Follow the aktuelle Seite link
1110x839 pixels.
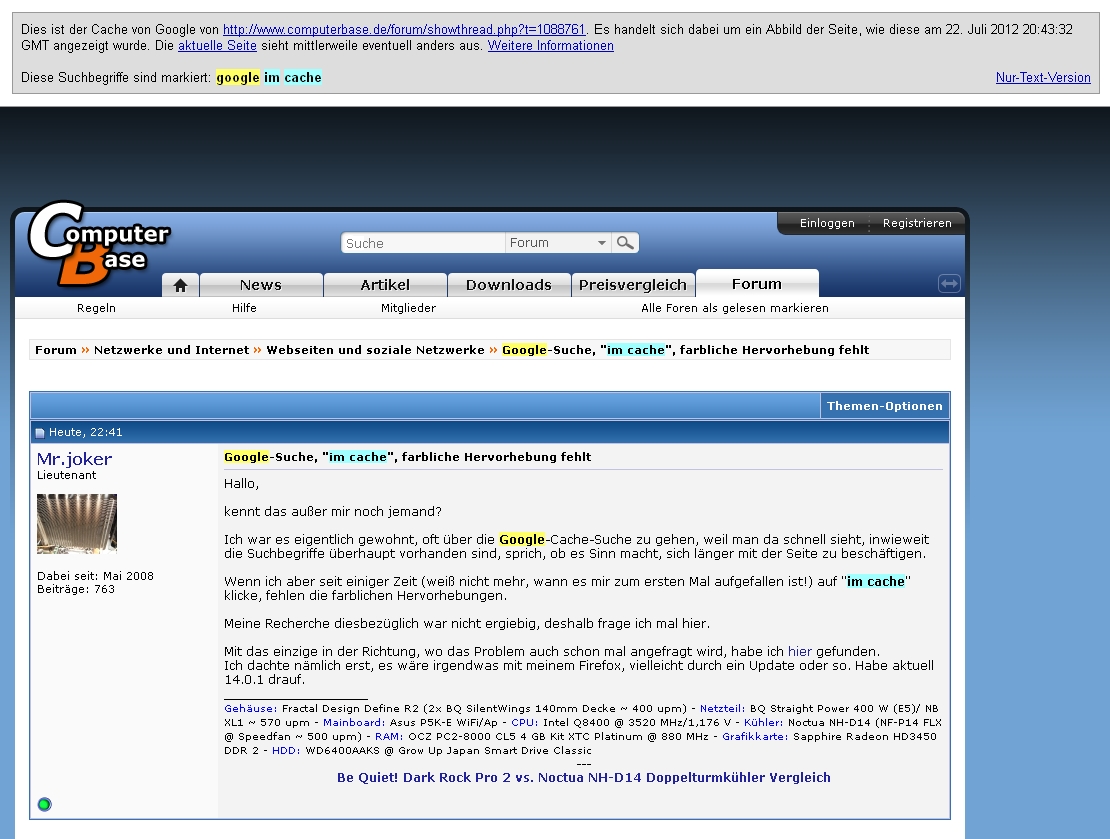click(217, 45)
